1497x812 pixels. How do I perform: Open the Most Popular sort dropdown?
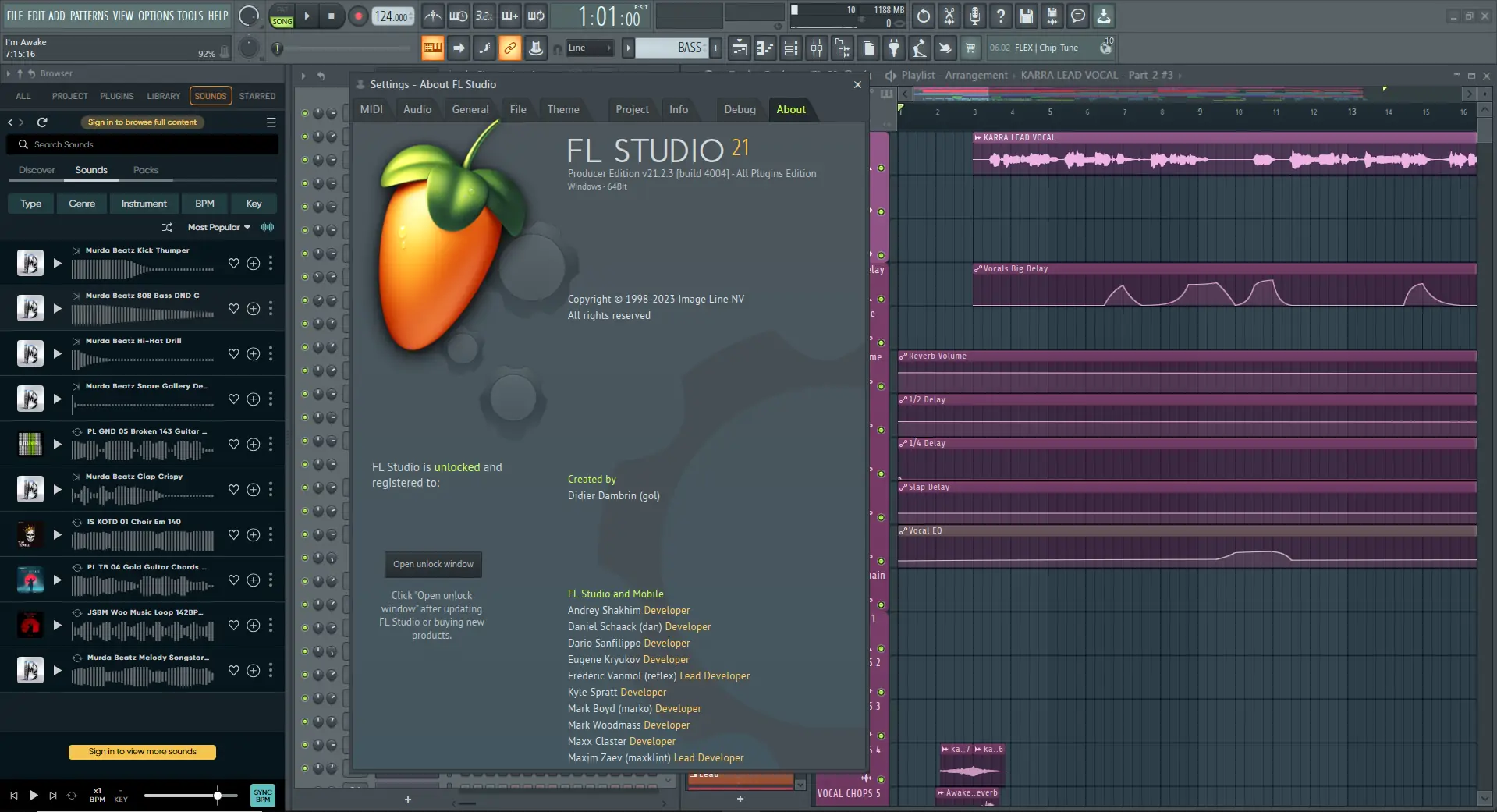219,227
